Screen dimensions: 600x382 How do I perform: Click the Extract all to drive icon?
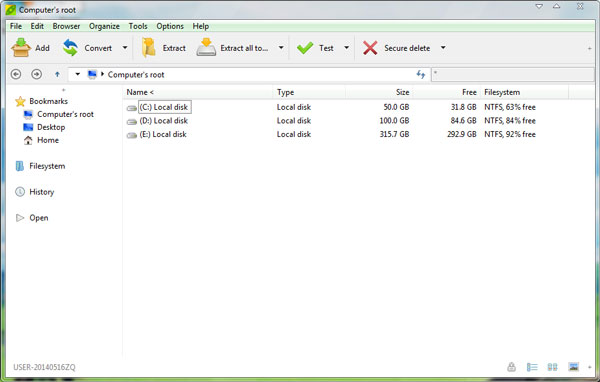(206, 47)
